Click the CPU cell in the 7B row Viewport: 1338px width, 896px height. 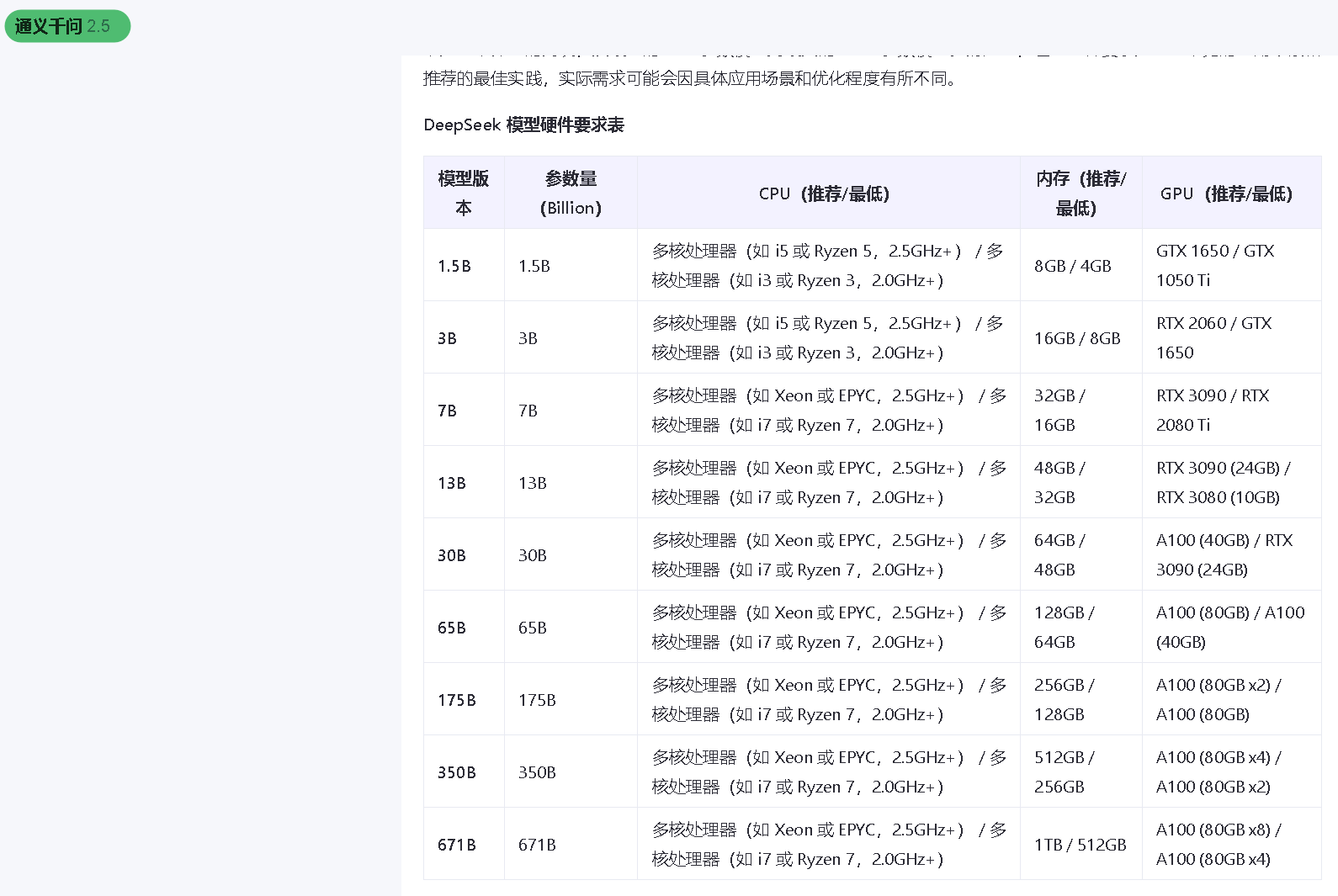click(x=829, y=411)
